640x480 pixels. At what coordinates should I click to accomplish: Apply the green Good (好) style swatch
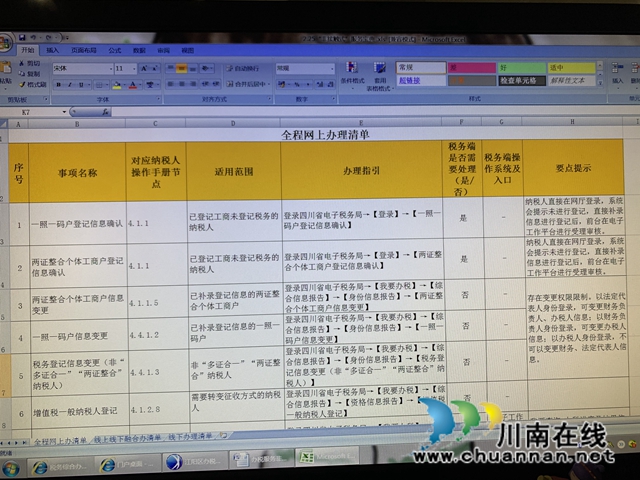coord(522,67)
